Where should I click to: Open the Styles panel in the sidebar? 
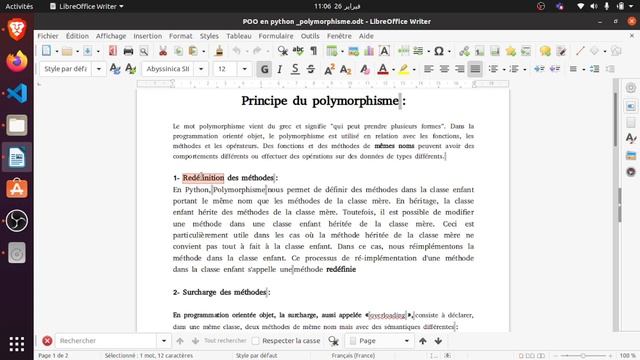631,138
